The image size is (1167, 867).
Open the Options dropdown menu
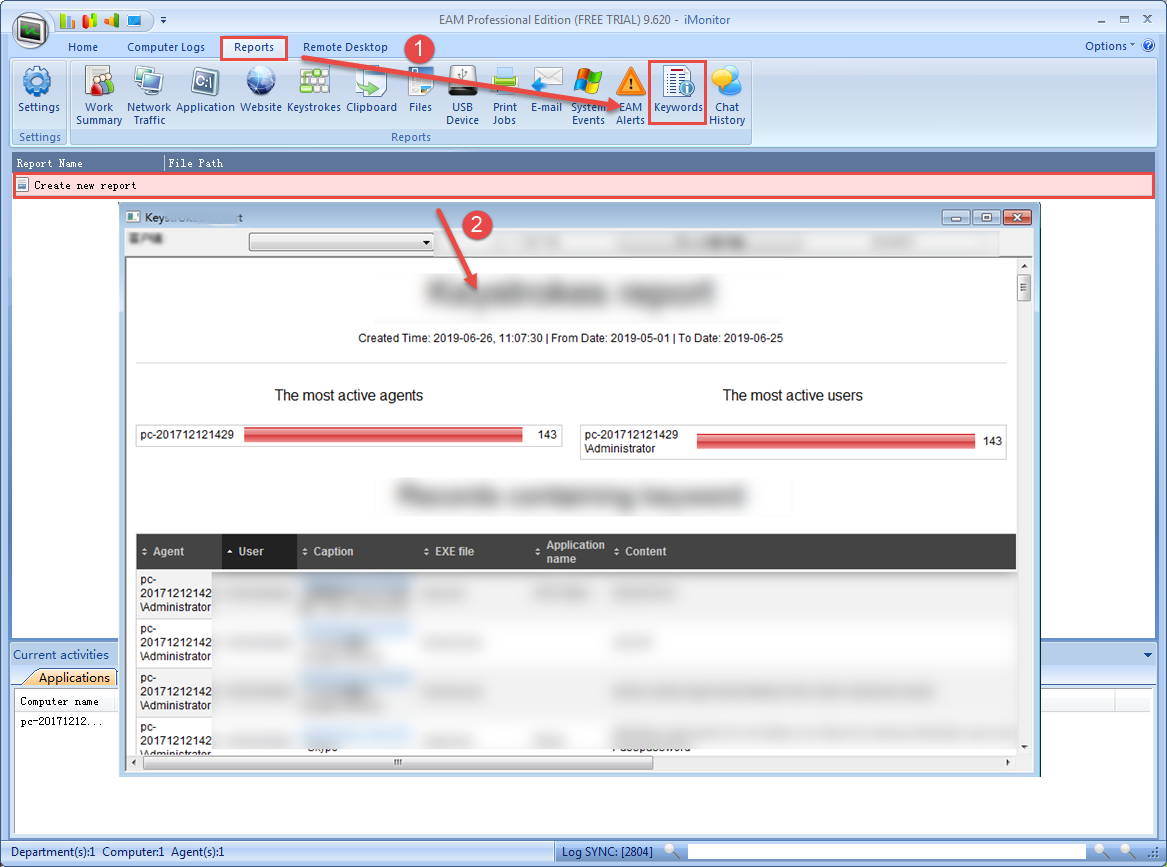click(x=1110, y=46)
